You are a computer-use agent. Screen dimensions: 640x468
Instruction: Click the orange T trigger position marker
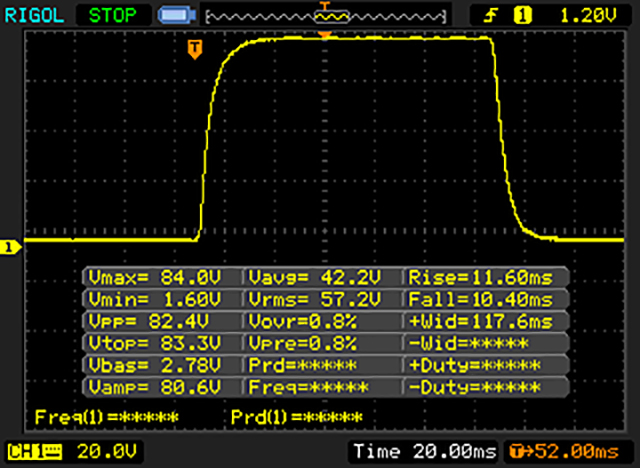point(194,48)
